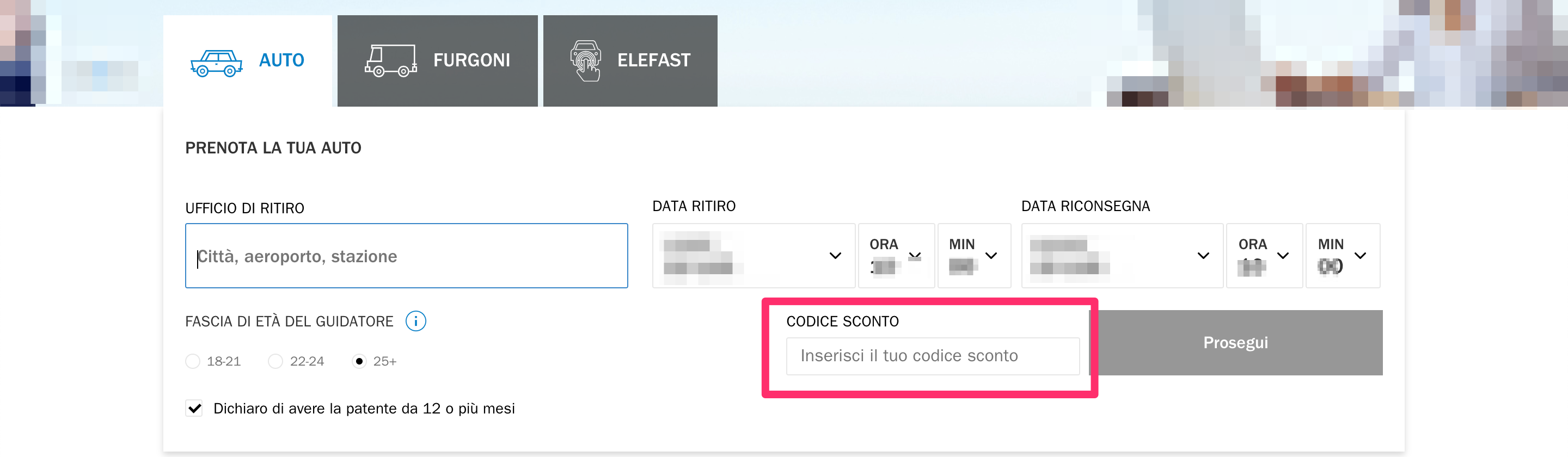Open the return MIN minutes dropdown

tap(1343, 256)
